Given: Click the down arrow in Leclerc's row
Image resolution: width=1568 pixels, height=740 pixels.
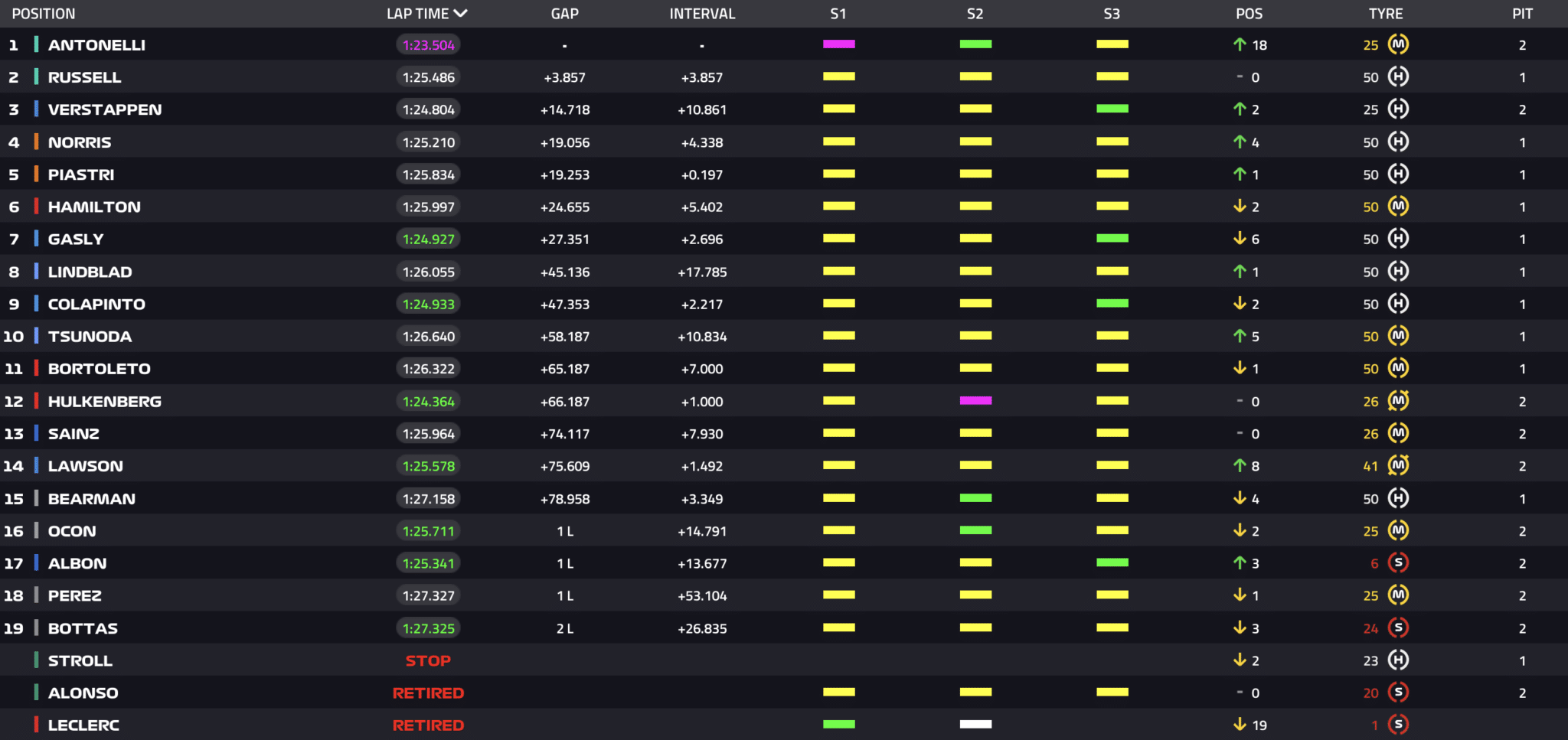Looking at the screenshot, I should point(1240,725).
